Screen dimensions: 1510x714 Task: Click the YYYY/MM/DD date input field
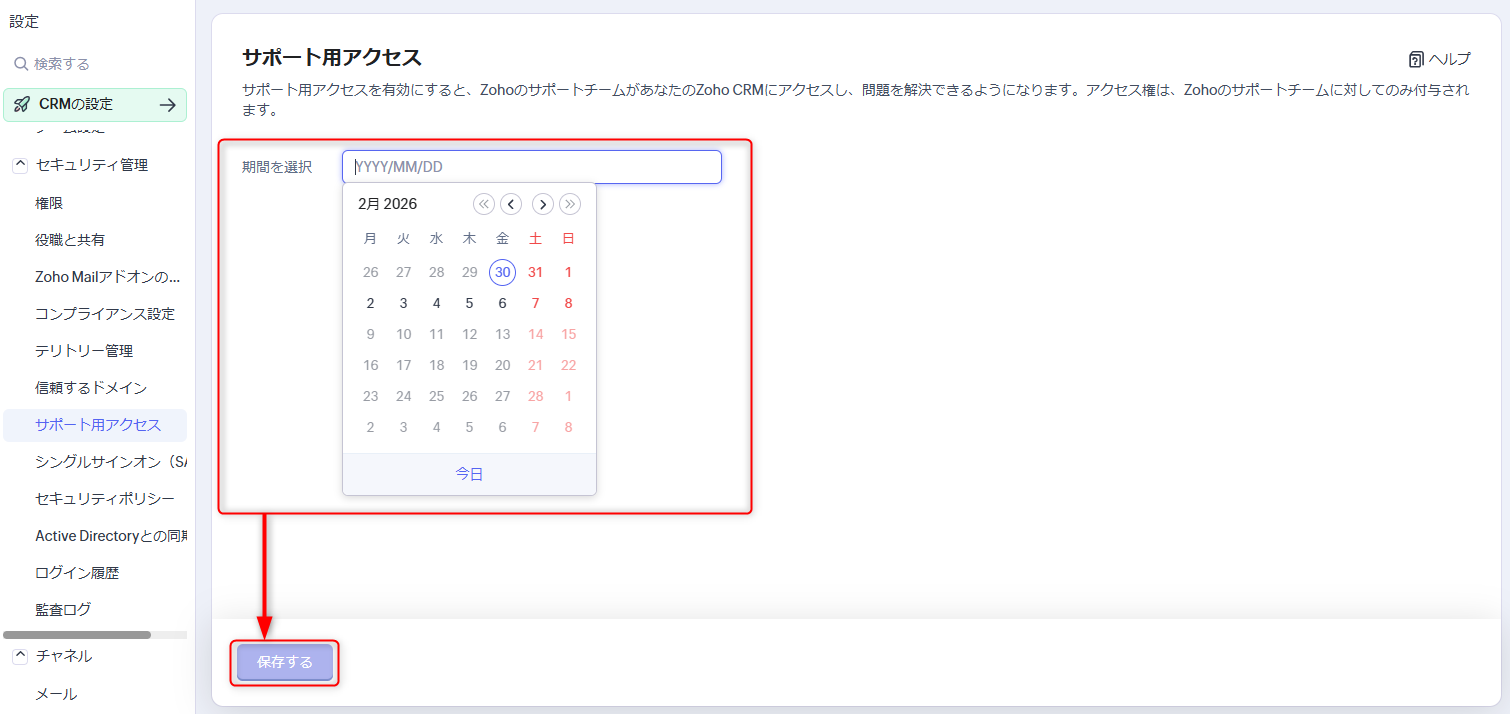[531, 167]
